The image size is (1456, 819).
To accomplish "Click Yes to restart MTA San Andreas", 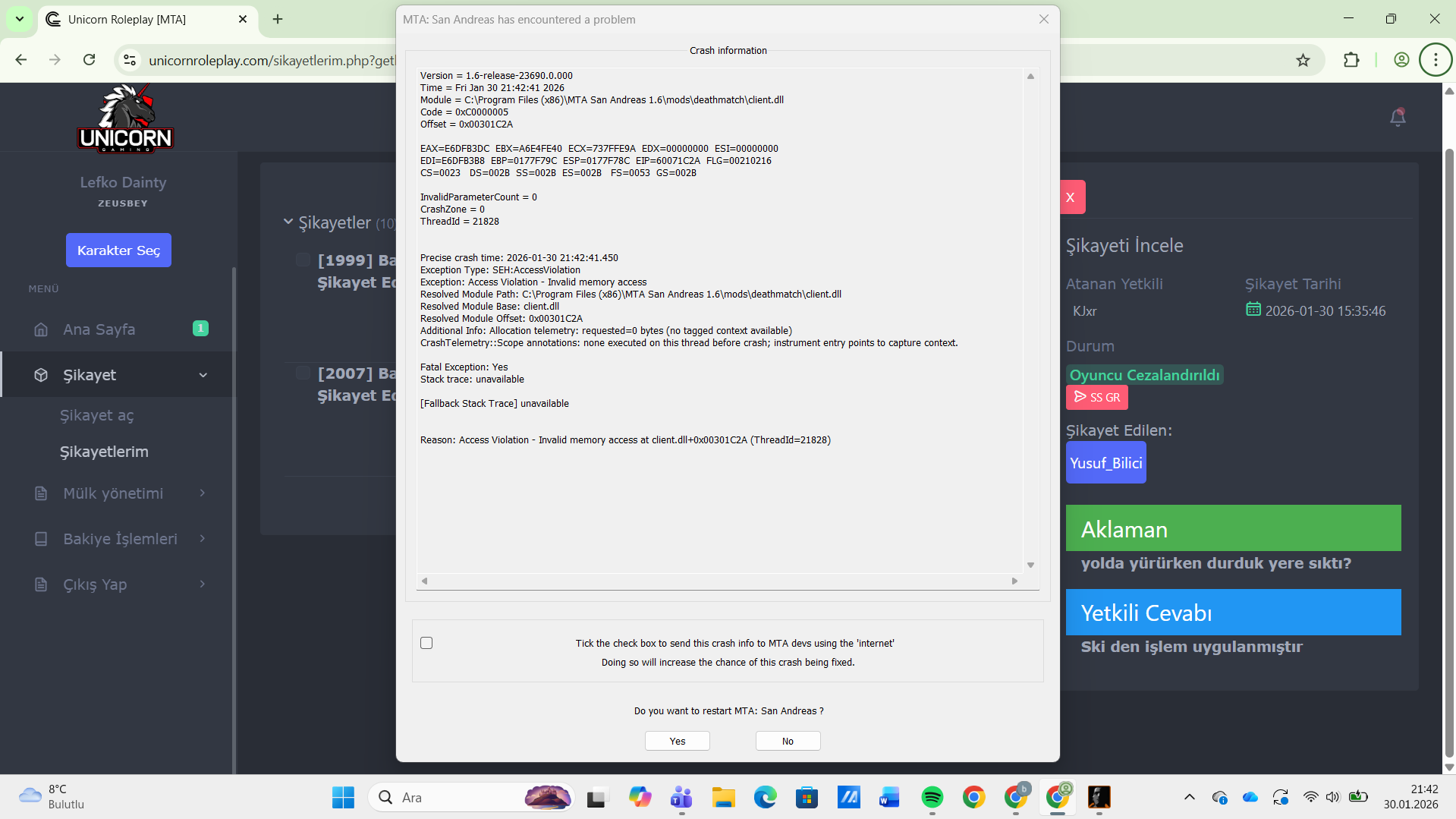I will pyautogui.click(x=678, y=741).
